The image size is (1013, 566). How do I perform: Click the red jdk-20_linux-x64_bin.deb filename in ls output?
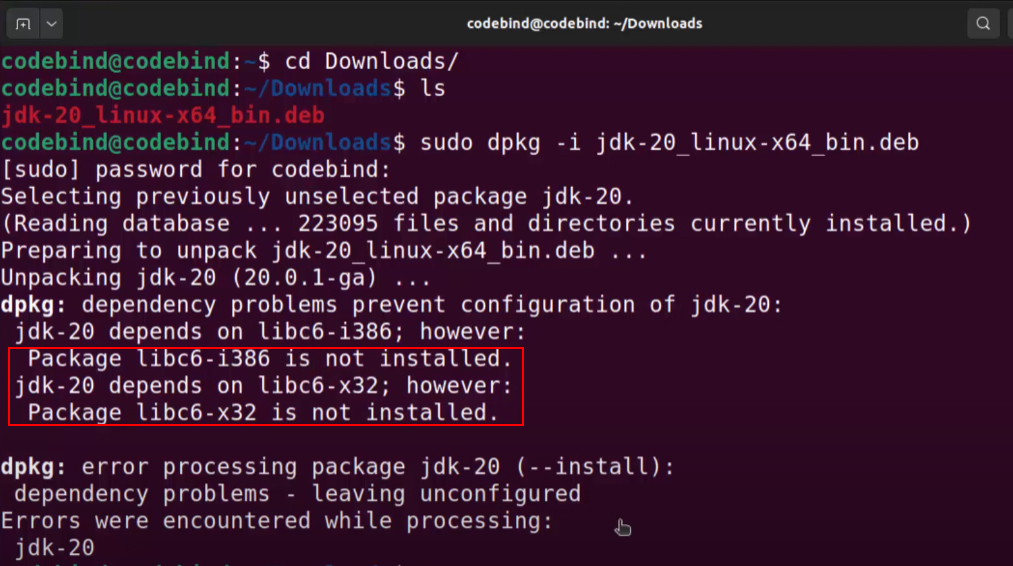(164, 116)
